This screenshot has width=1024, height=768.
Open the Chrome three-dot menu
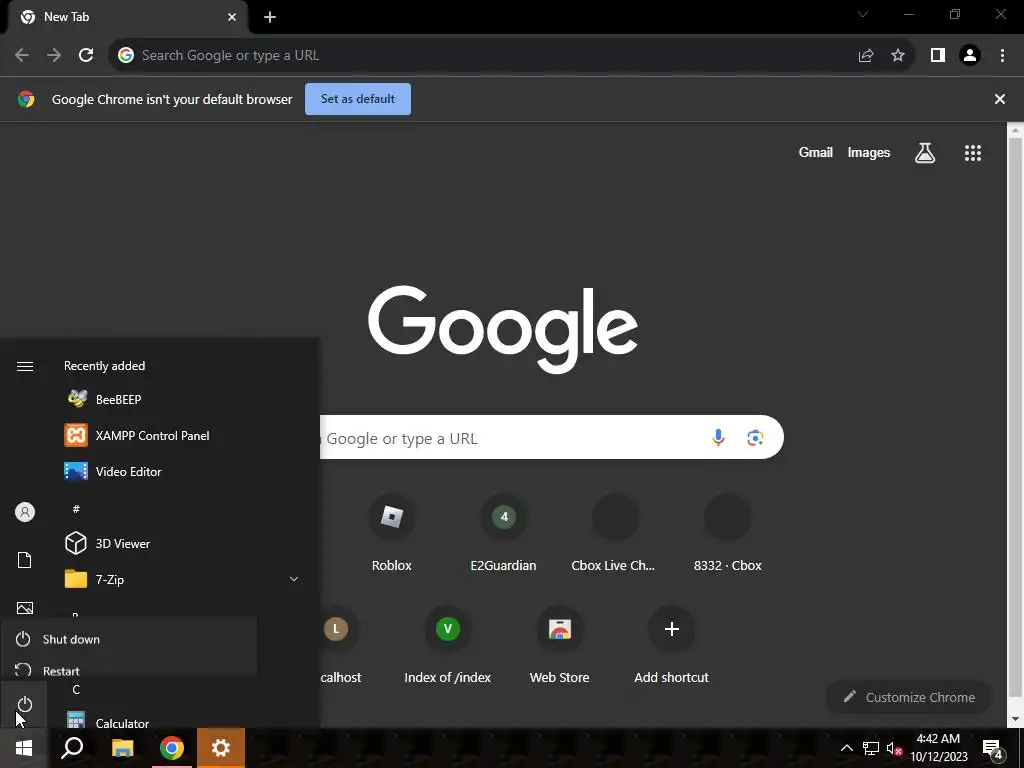tap(1002, 56)
